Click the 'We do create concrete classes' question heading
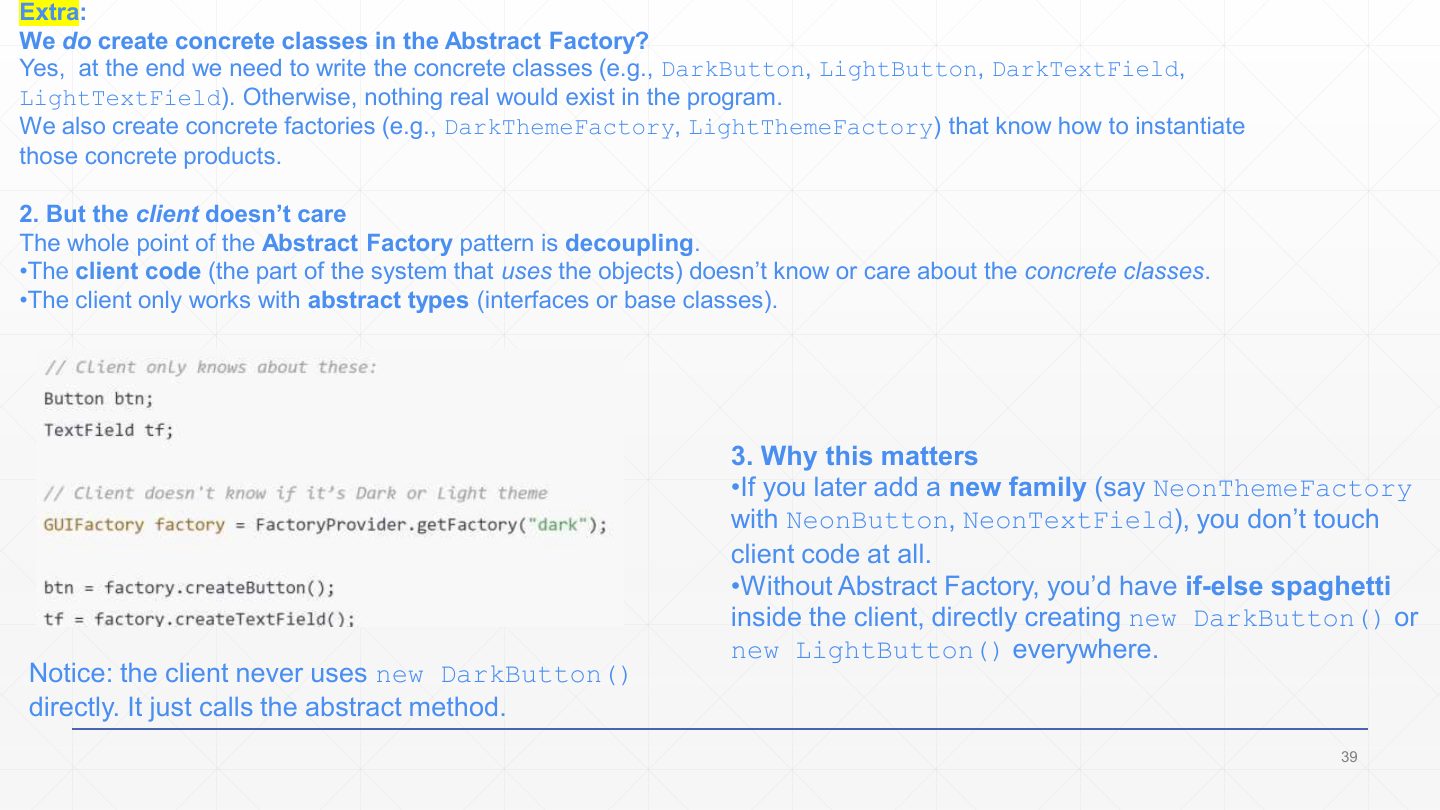1440x810 pixels. (334, 41)
